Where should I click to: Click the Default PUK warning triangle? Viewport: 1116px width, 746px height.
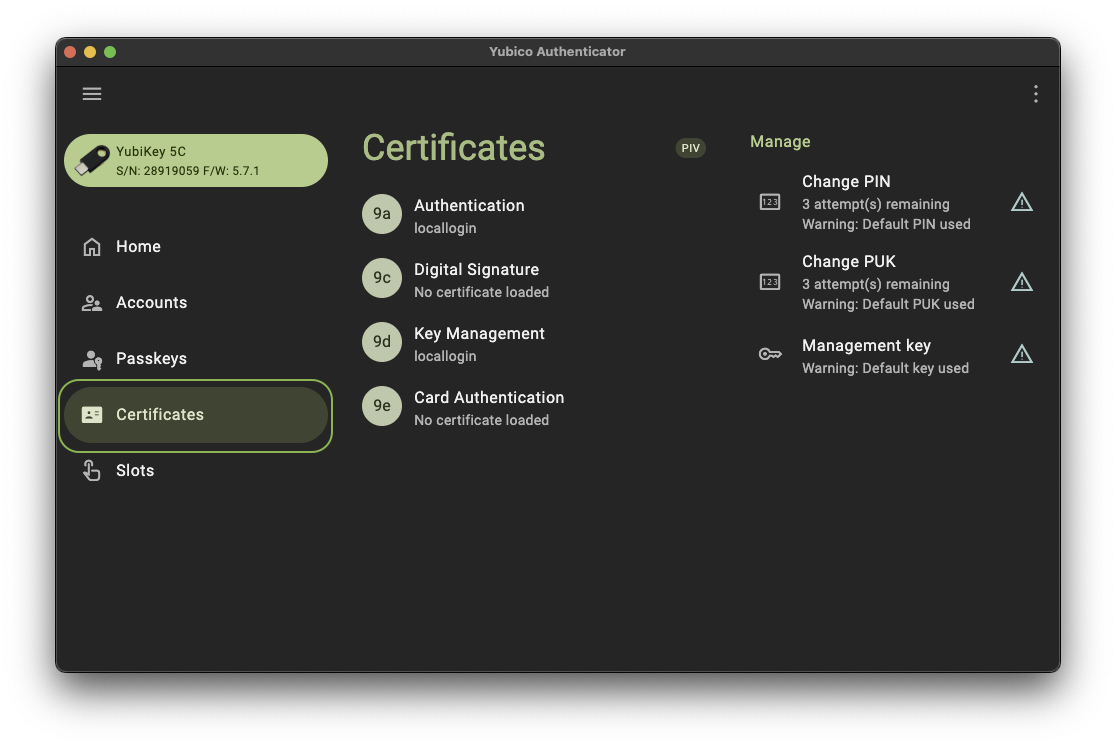click(x=1022, y=282)
